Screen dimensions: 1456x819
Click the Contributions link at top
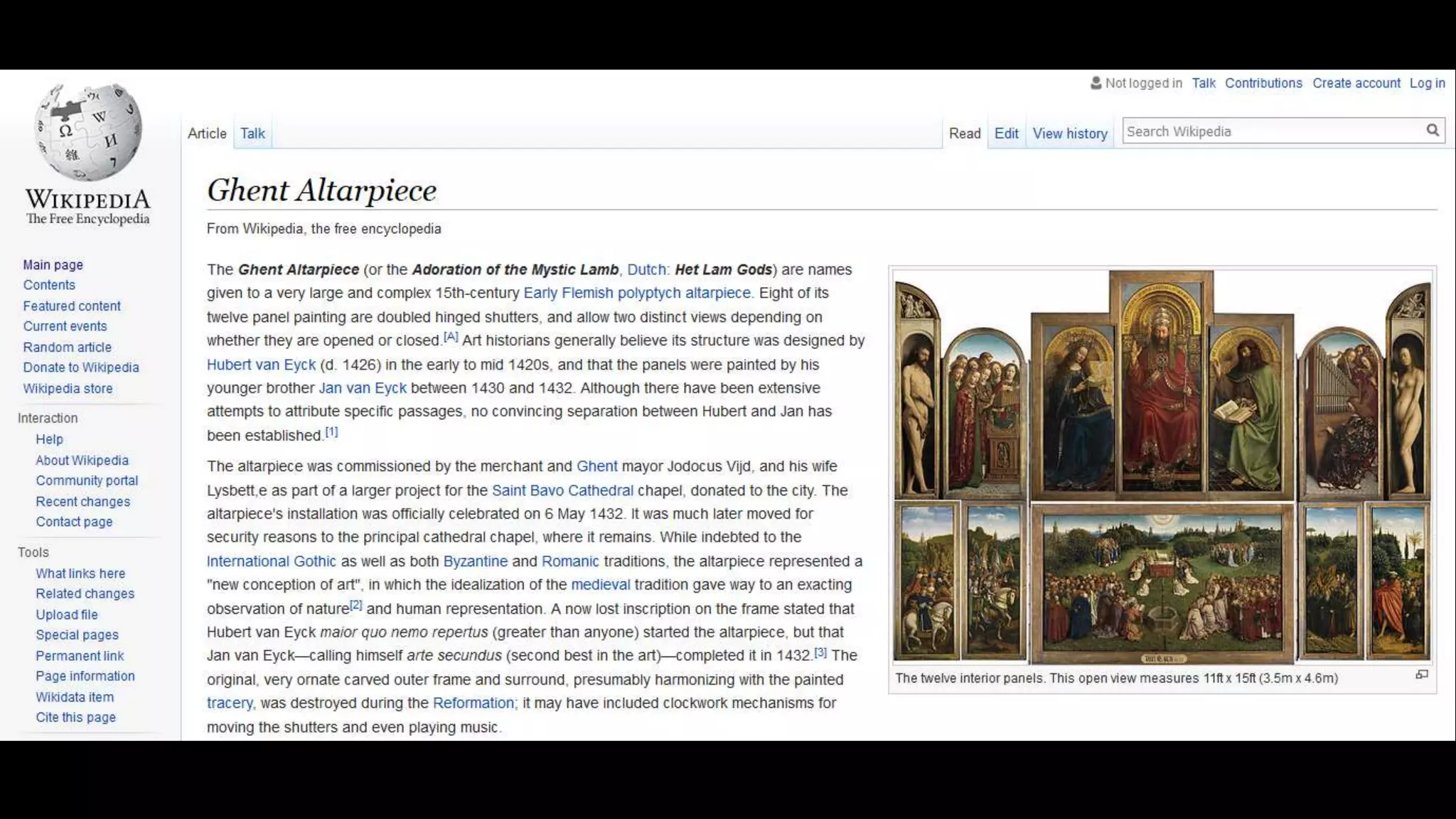(1263, 83)
